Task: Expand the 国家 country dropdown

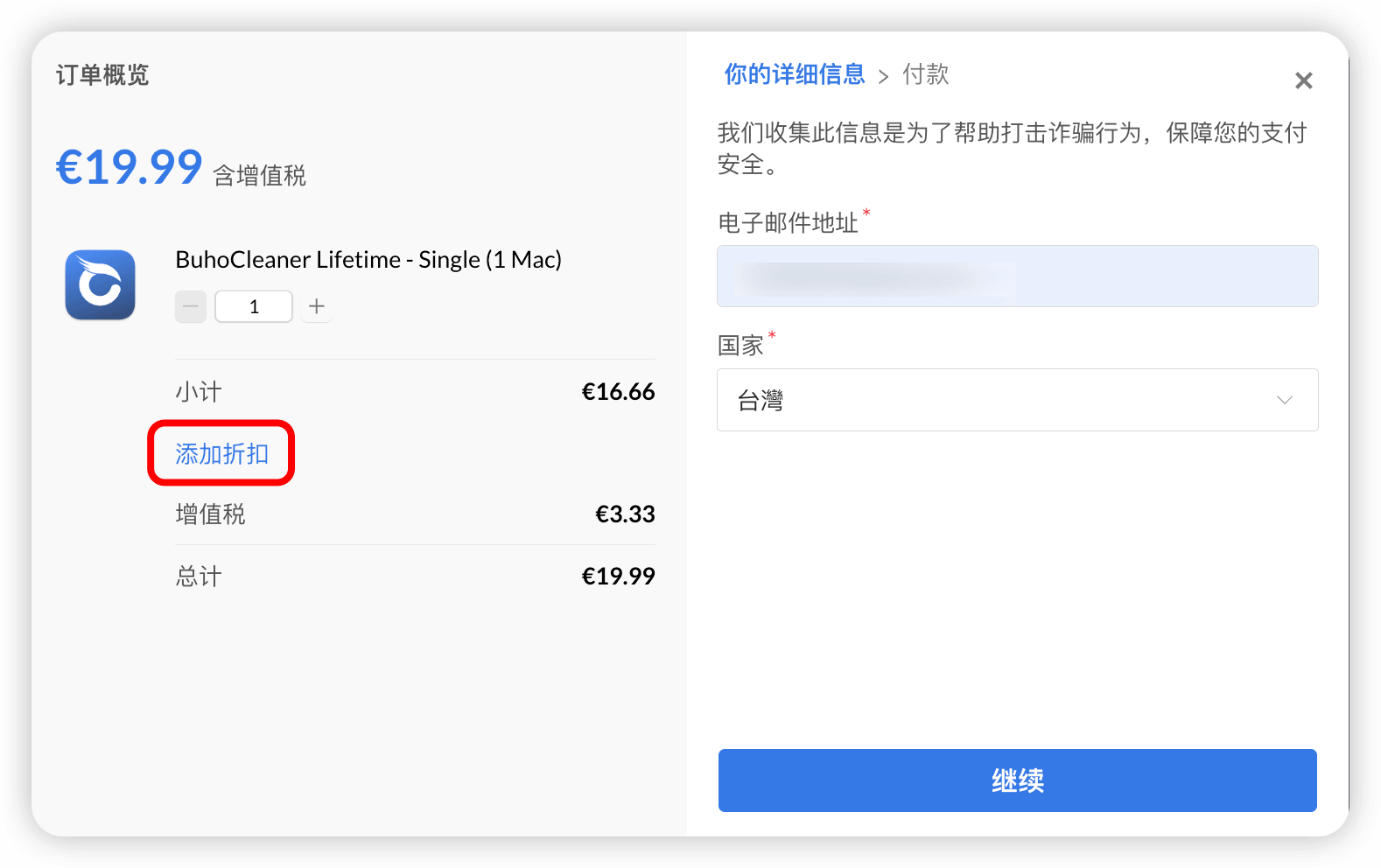Action: [1018, 400]
